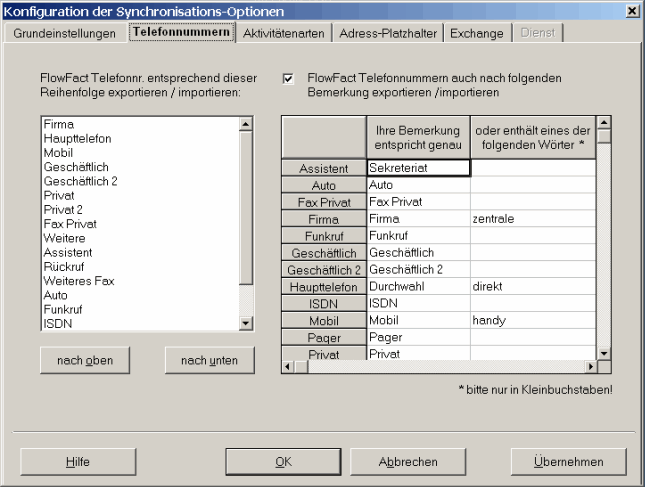Click the Sekreteriat cell in the table
The width and height of the screenshot is (645, 487).
click(418, 168)
